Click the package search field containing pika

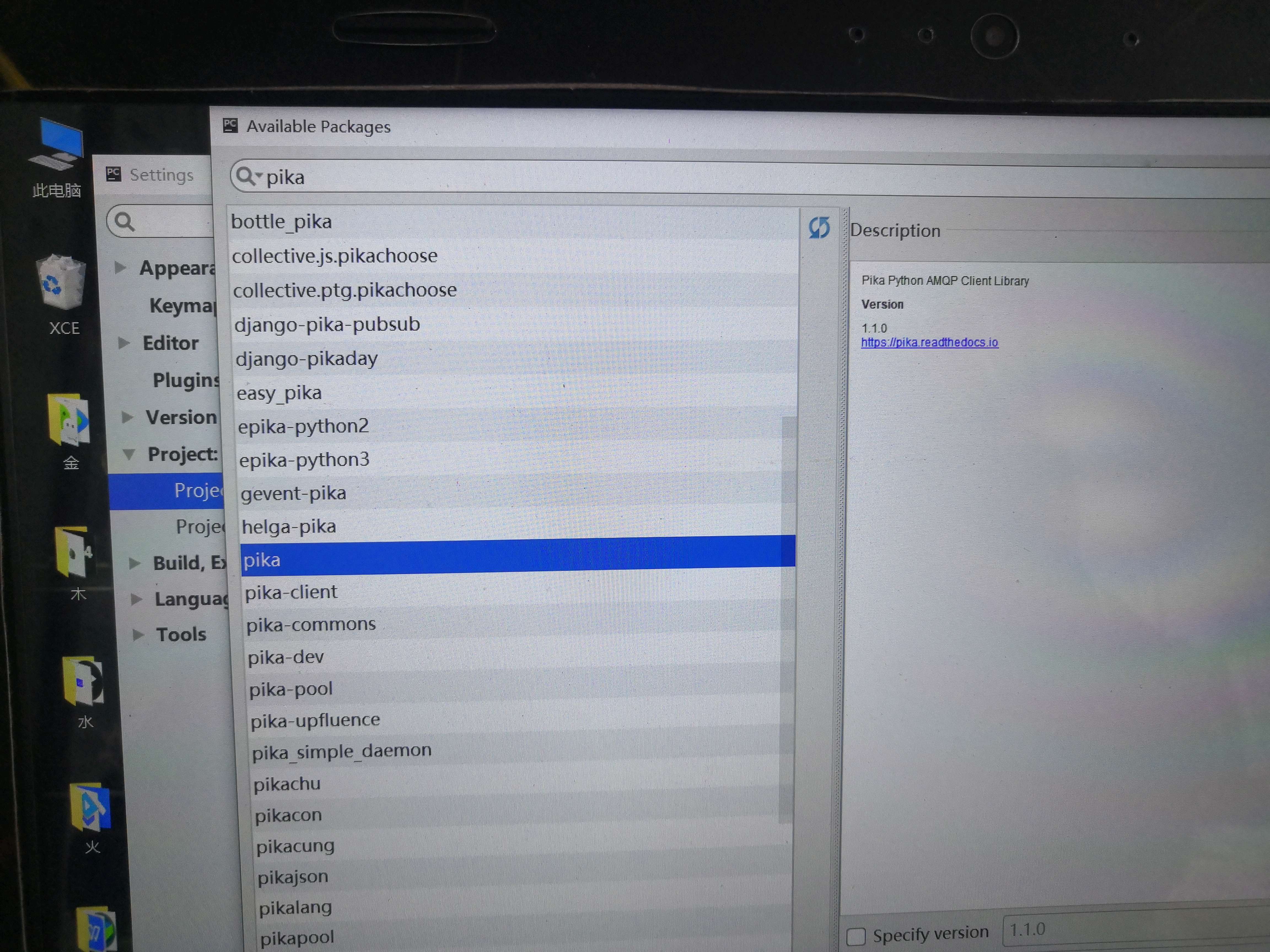[x=749, y=179]
